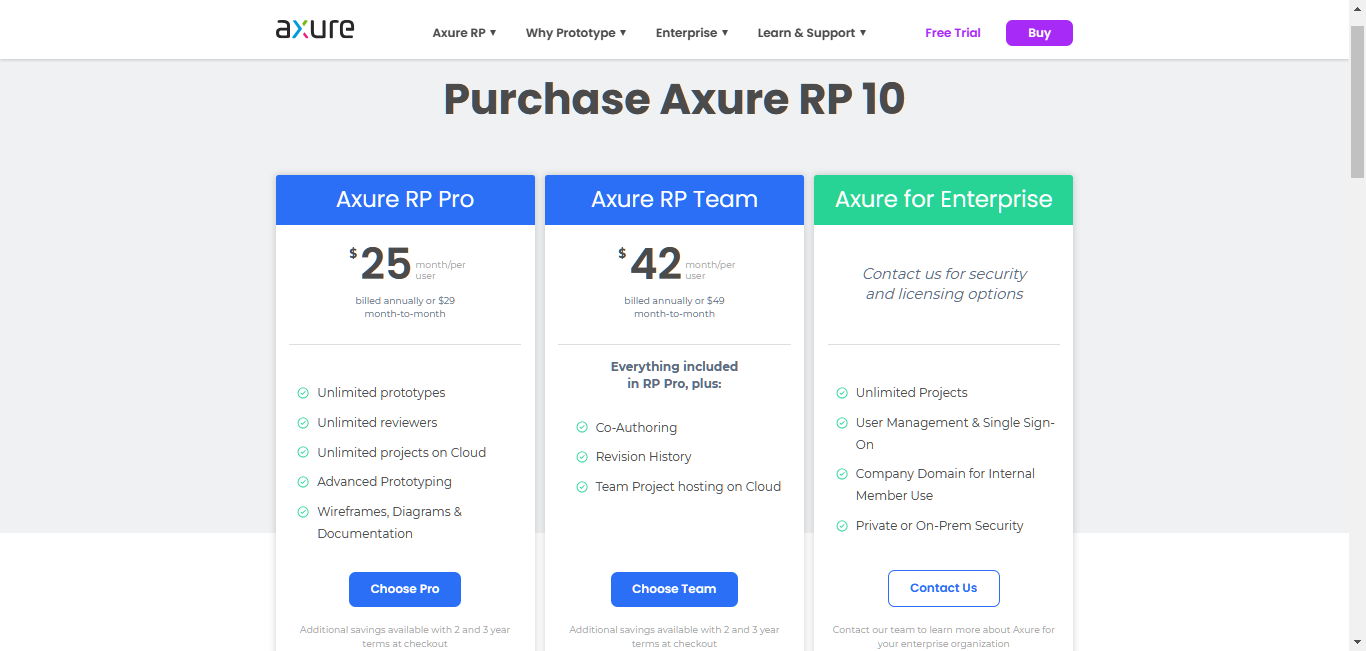Screen dimensions: 1366x651
Task: Click check icon beside Co-Authoring
Action: [x=582, y=428]
